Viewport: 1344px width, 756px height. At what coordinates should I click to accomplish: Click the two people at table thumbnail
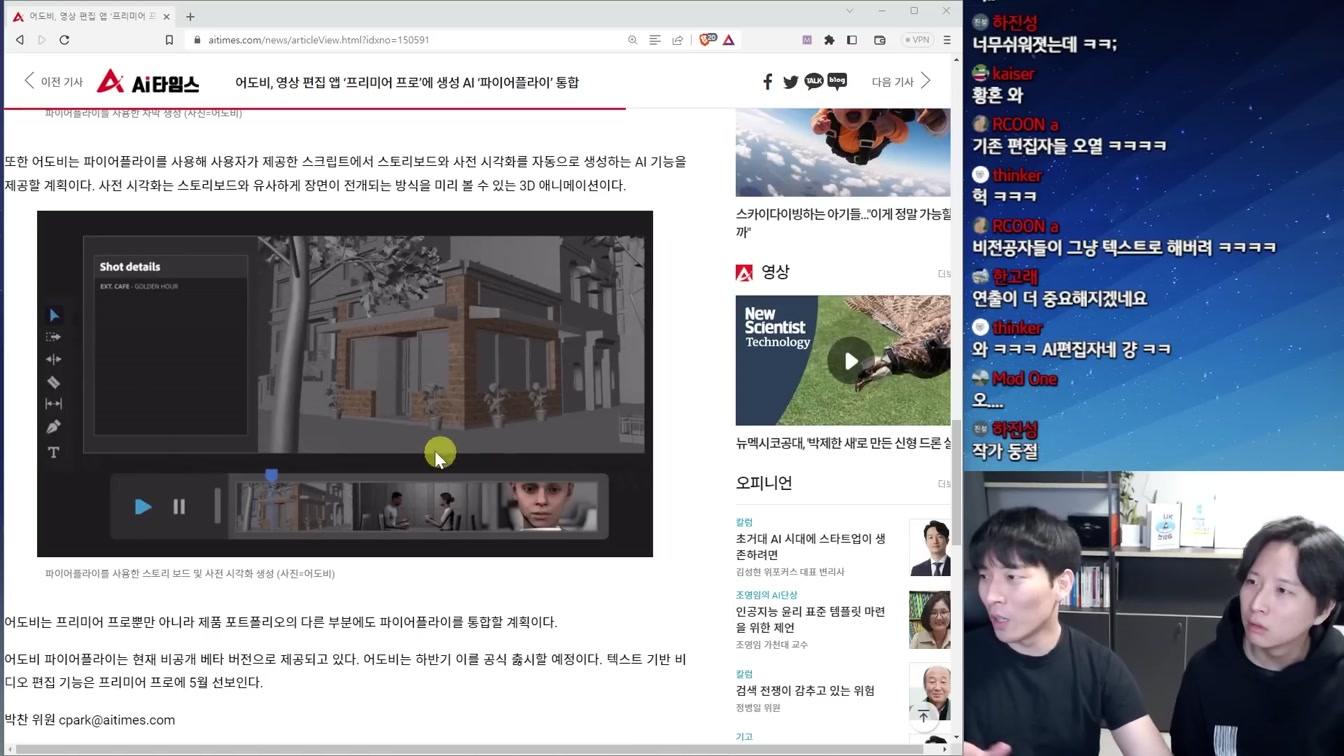[x=417, y=506]
